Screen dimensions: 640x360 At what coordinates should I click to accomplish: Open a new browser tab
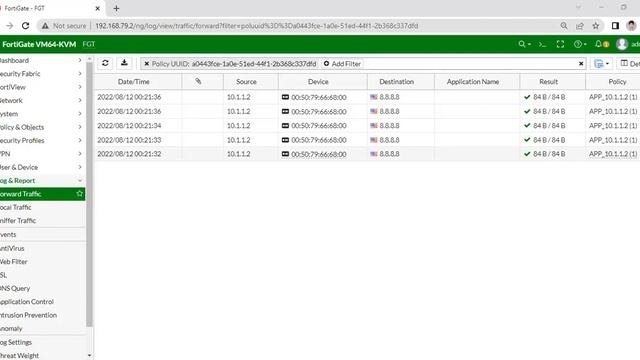[x=116, y=8]
